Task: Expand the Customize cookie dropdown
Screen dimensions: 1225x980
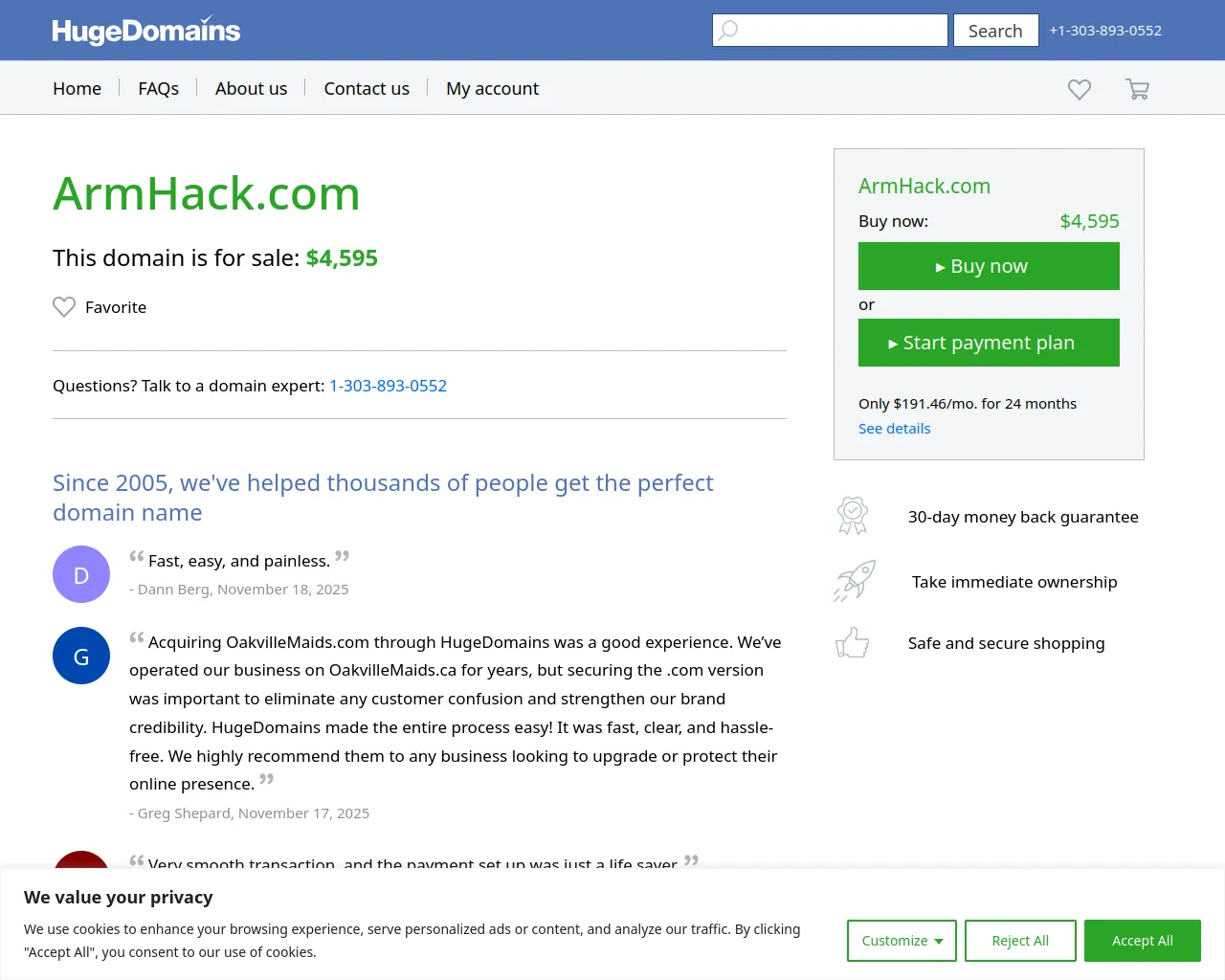Action: (902, 941)
